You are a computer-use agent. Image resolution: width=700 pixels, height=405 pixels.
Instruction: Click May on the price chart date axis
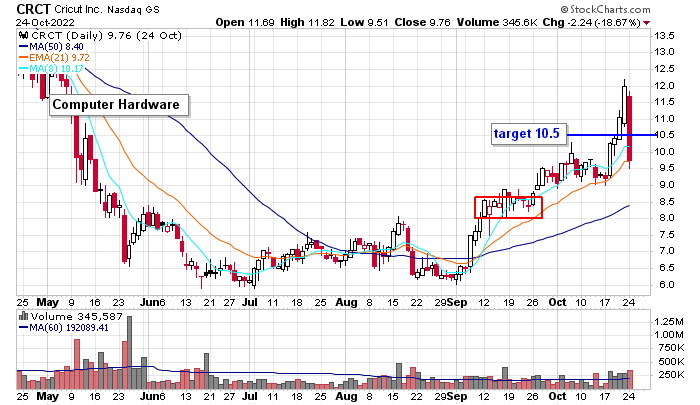[48, 303]
